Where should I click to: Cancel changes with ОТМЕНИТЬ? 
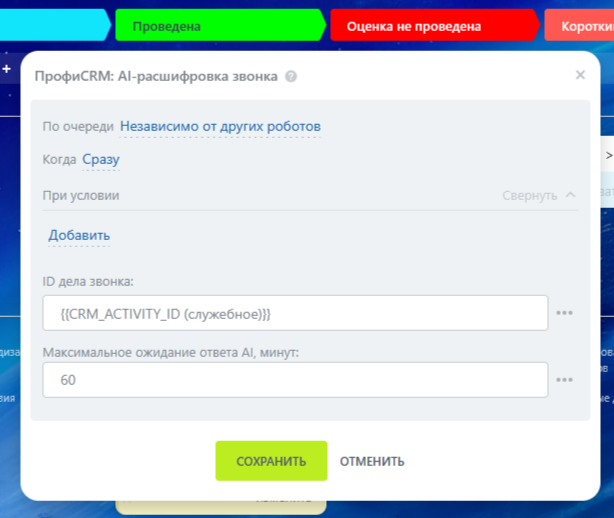[x=372, y=462]
